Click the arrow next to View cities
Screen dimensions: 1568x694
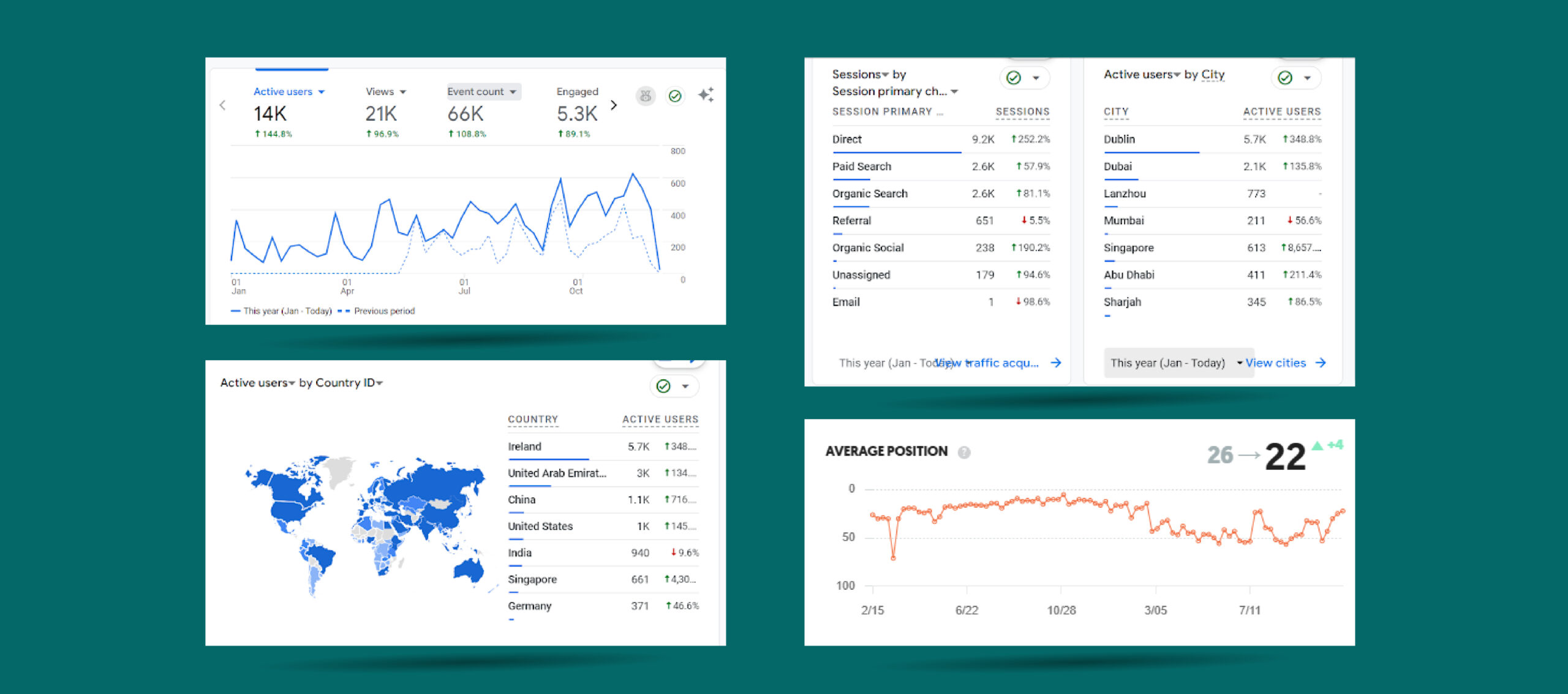click(1321, 363)
